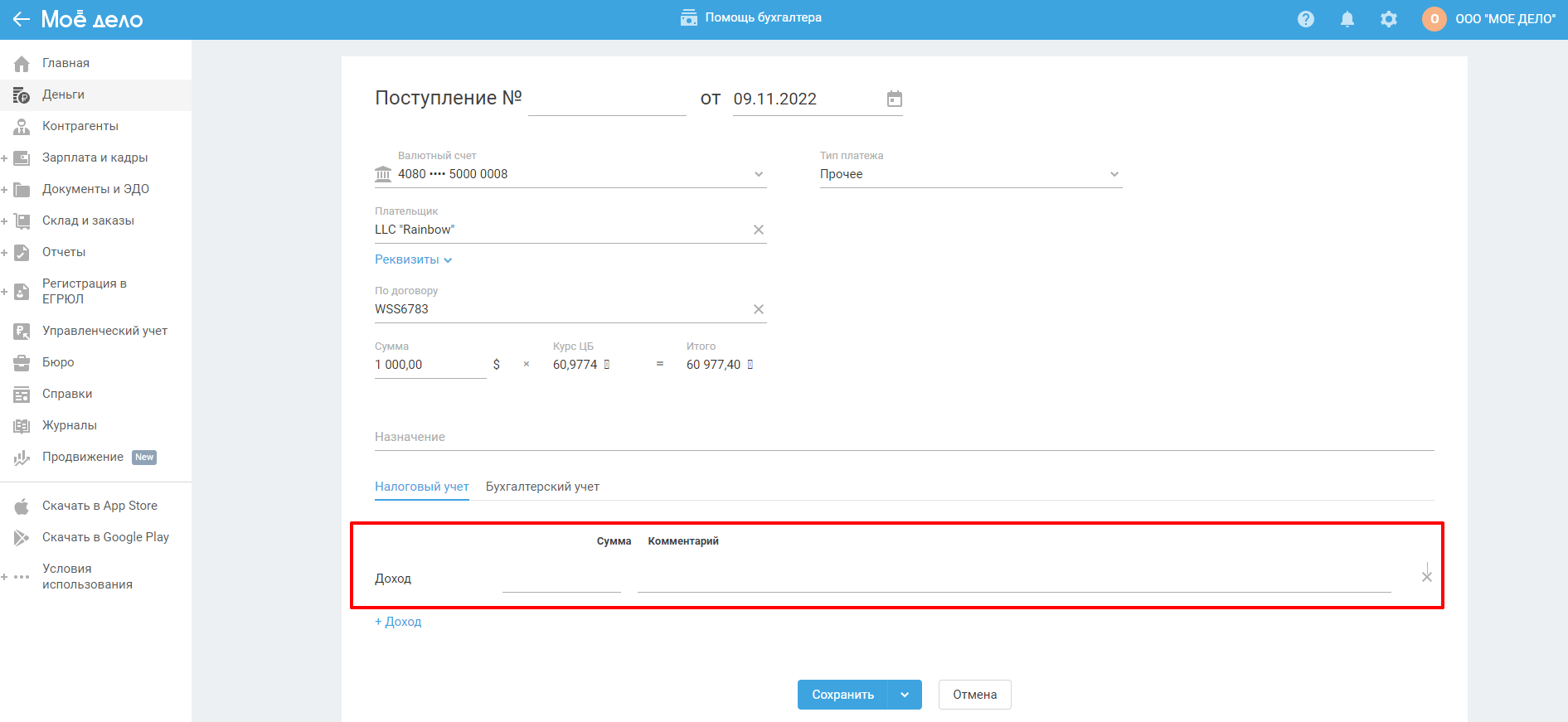
Task: Clear the contract WSS6783 field
Action: 758,309
